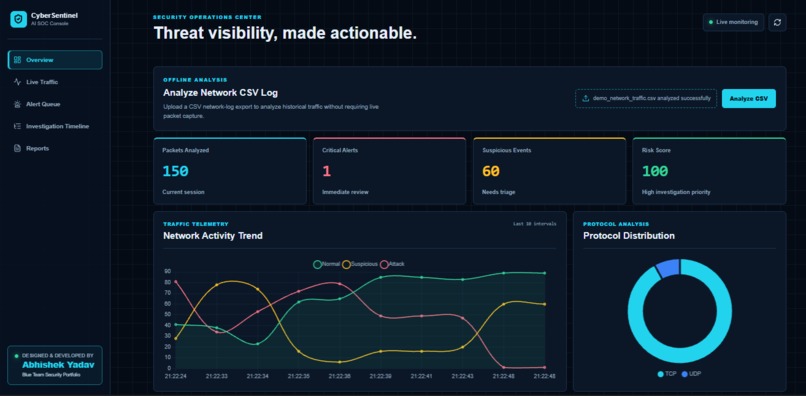Click the CyberSentinel shield logo icon
Image resolution: width=806 pixels, height=396 pixels.
click(x=19, y=19)
